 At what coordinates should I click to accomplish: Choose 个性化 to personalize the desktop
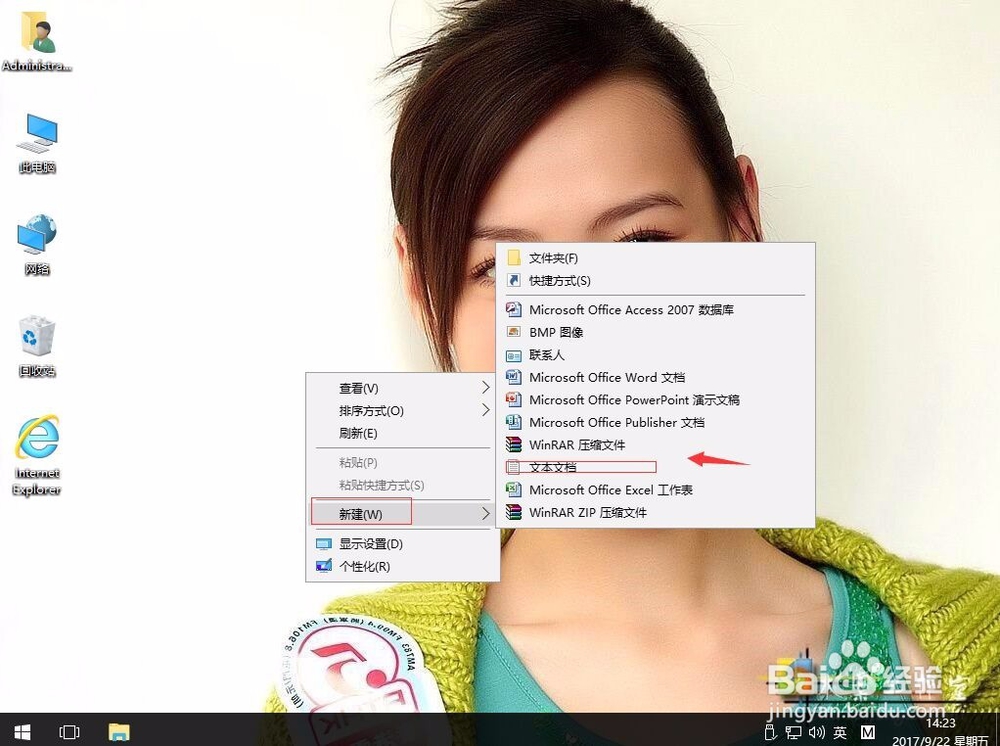(x=366, y=566)
